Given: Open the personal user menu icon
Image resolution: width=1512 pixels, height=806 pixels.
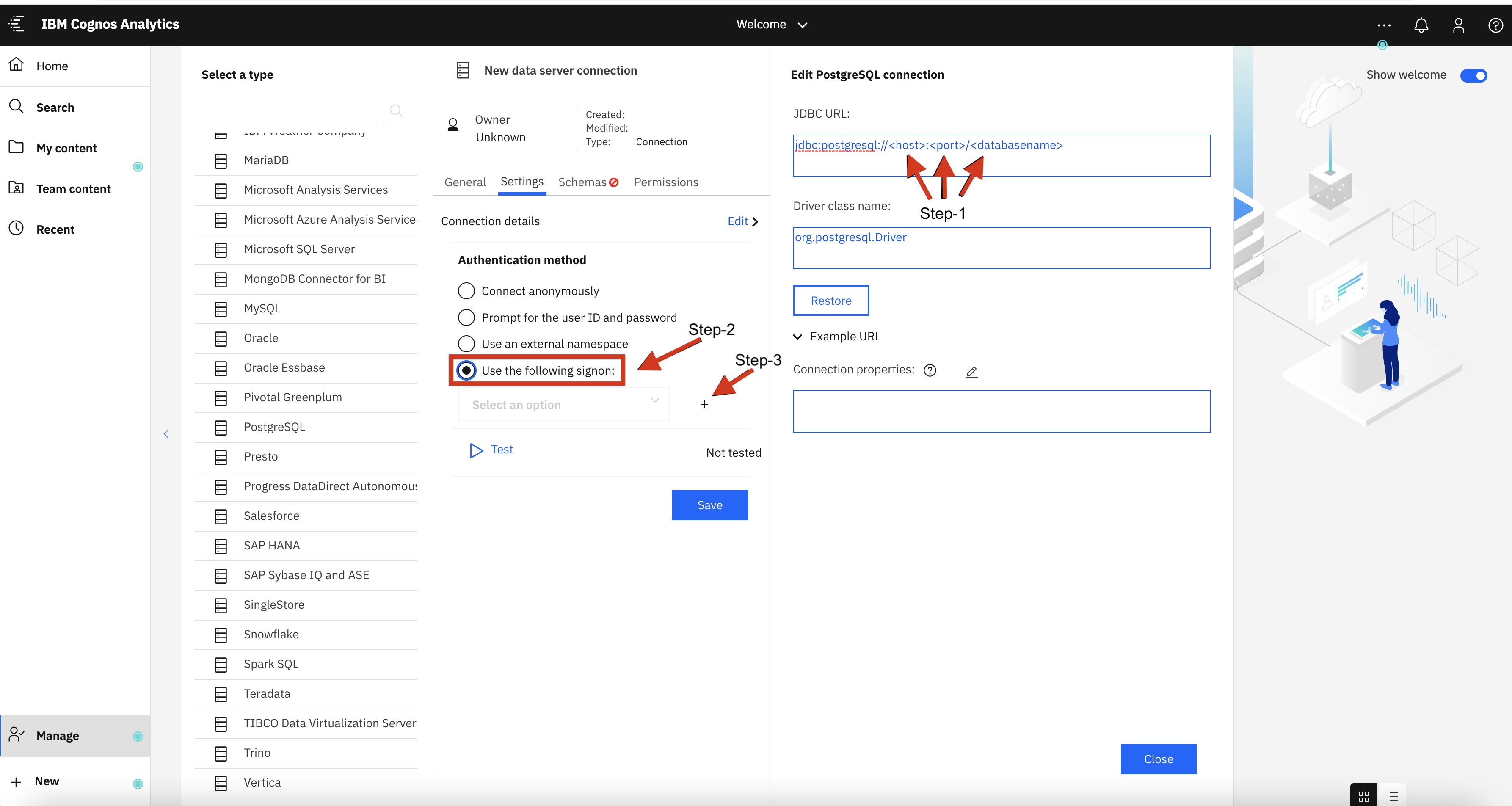Looking at the screenshot, I should (x=1459, y=25).
